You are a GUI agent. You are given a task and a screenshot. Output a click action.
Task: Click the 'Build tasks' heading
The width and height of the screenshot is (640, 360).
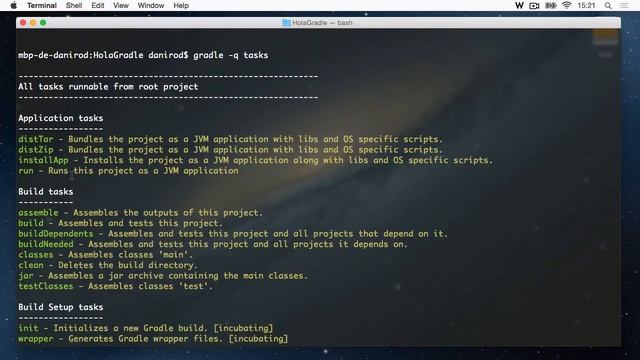pyautogui.click(x=46, y=191)
